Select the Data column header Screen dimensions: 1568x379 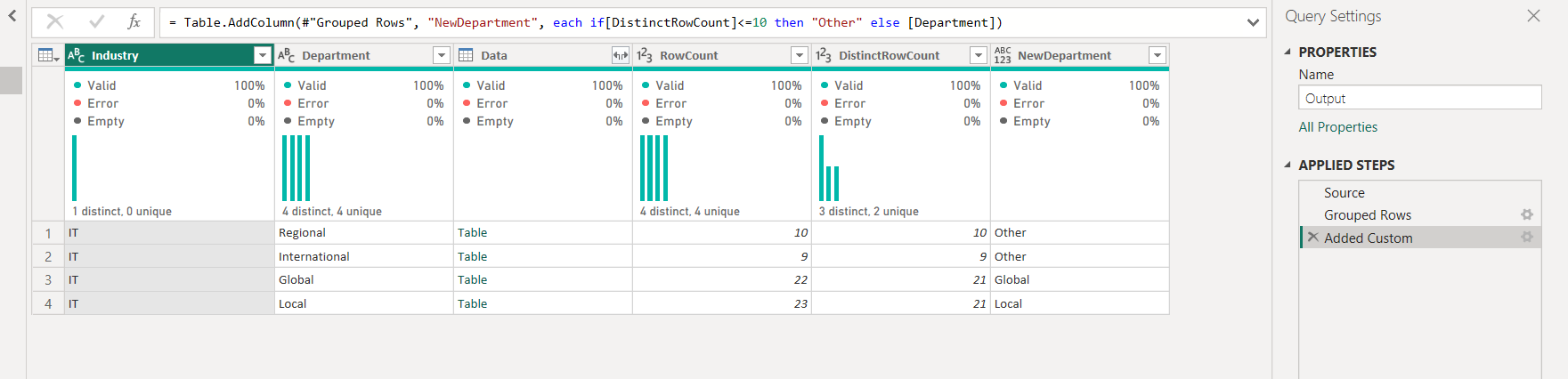click(x=542, y=55)
